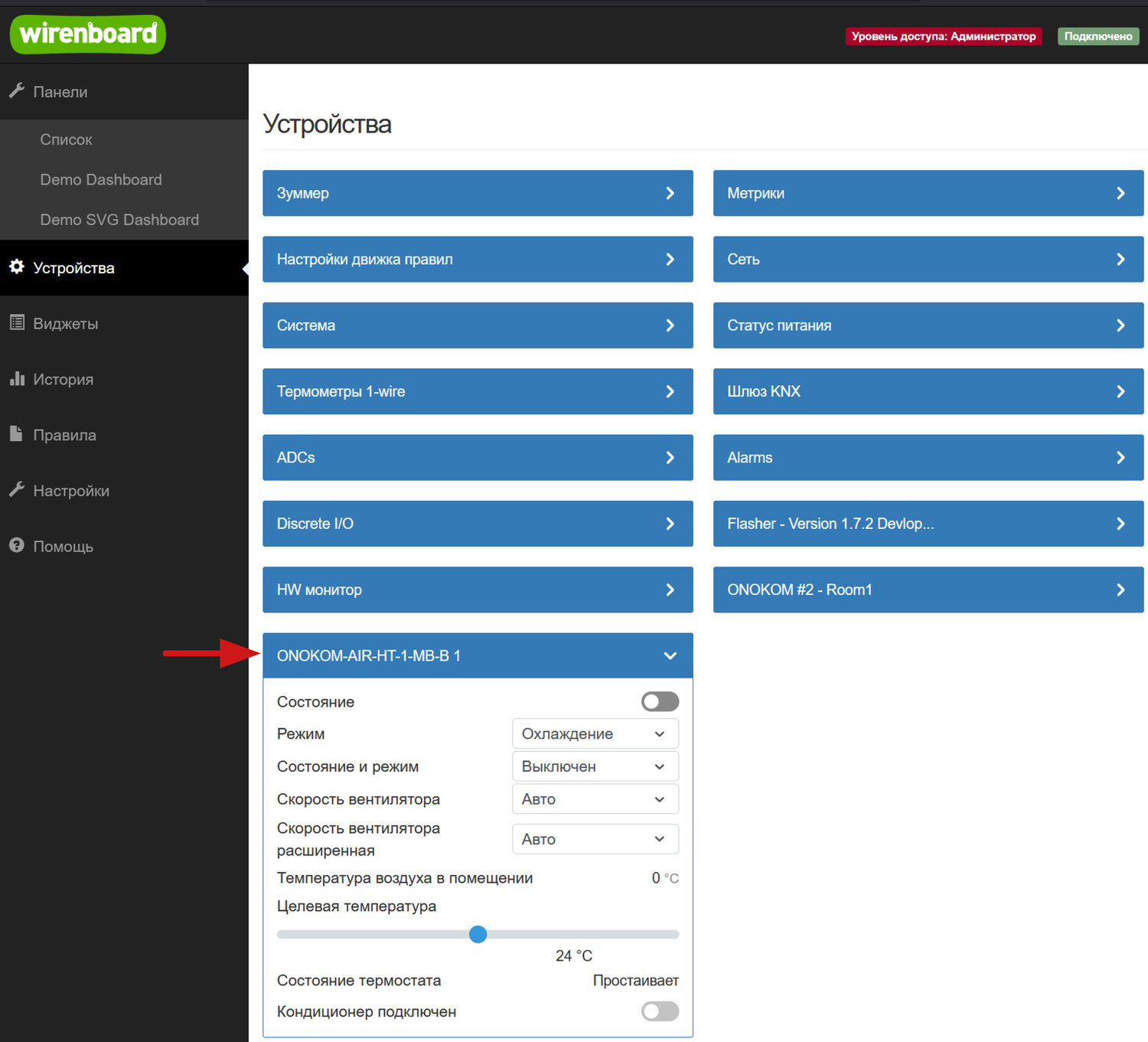Open the Настройки section
The width and height of the screenshot is (1148, 1042).
[x=124, y=491]
